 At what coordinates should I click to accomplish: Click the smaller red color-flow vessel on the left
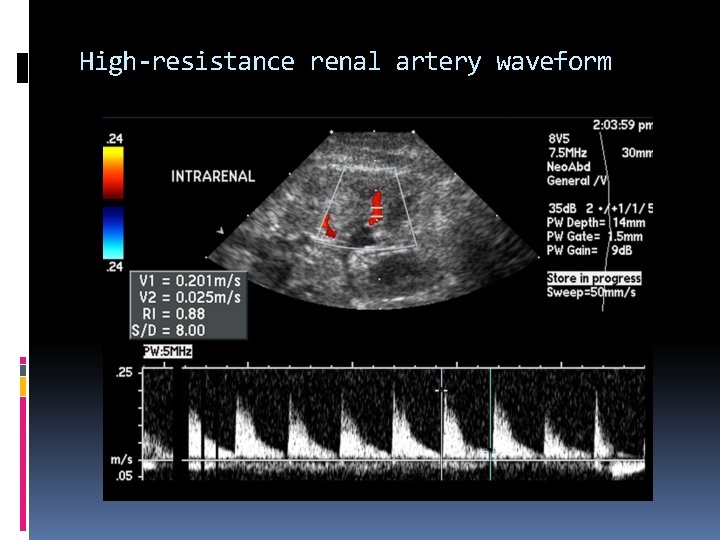click(329, 227)
